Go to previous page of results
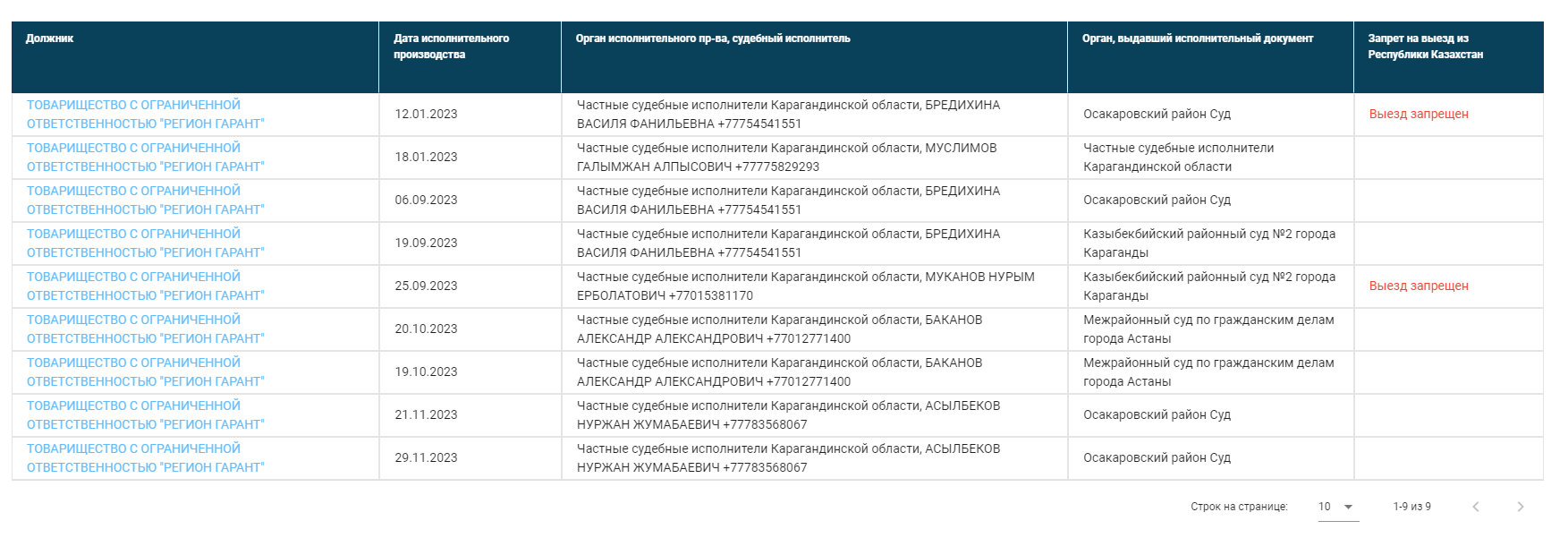Image resolution: width=1568 pixels, height=538 pixels. (1476, 507)
